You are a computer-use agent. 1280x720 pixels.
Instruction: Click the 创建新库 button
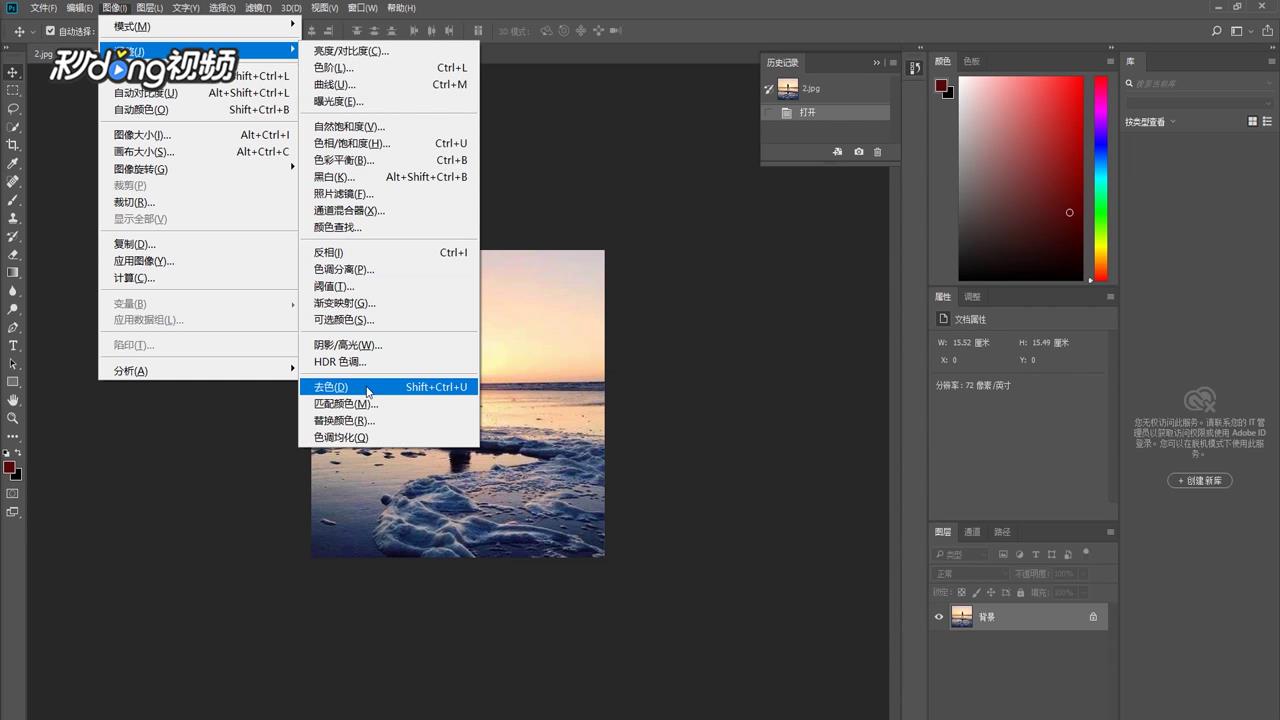pos(1199,481)
